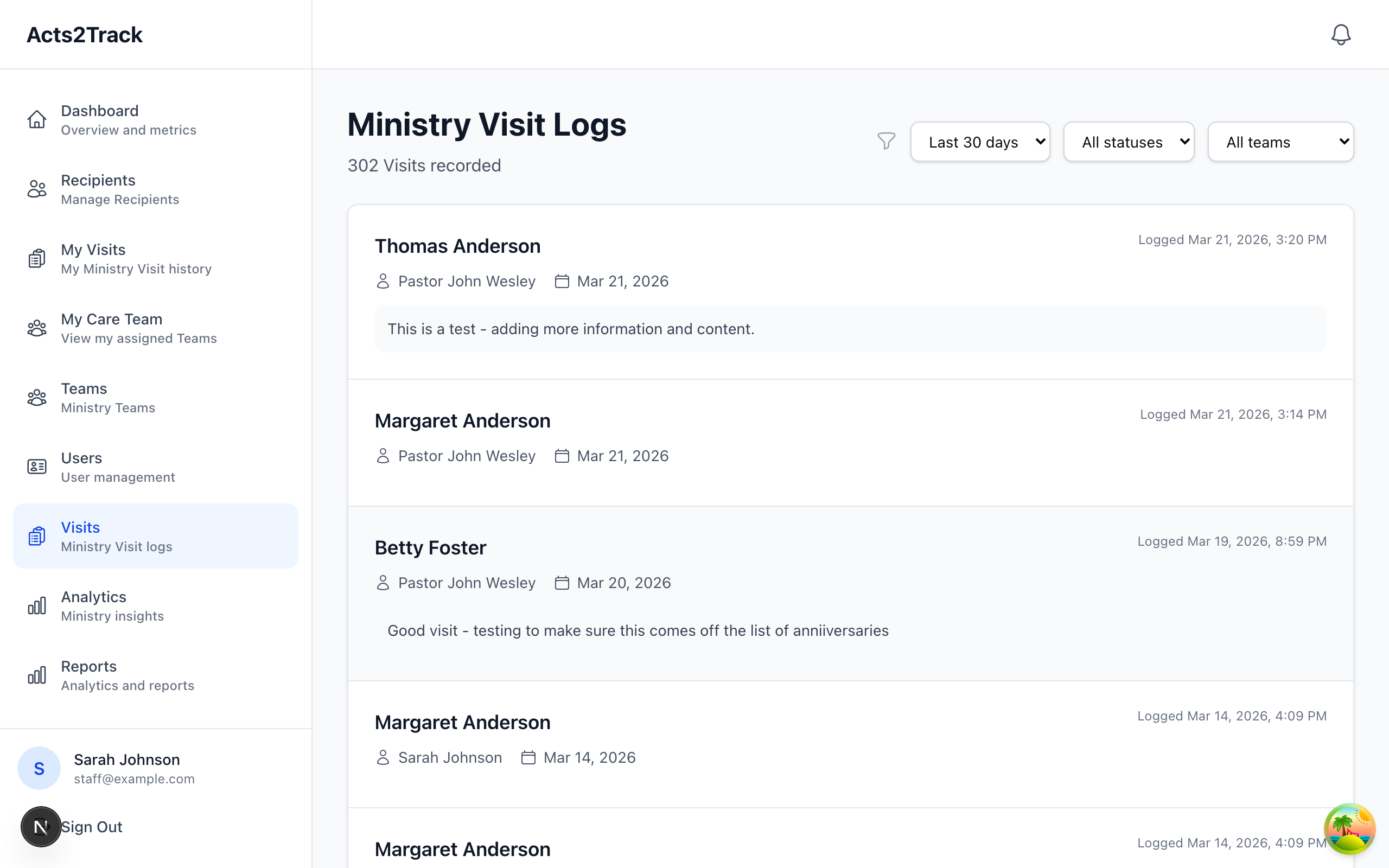This screenshot has width=1389, height=868.
Task: Open the Analytics bar chart icon
Action: coord(37,605)
